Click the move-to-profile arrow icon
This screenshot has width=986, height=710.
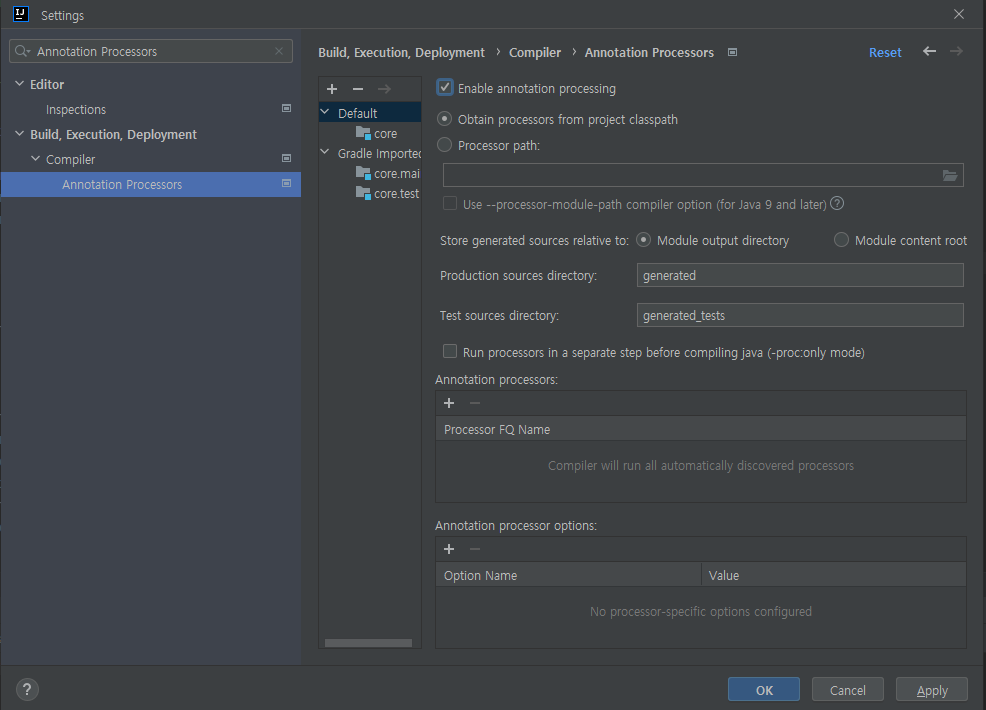[384, 89]
